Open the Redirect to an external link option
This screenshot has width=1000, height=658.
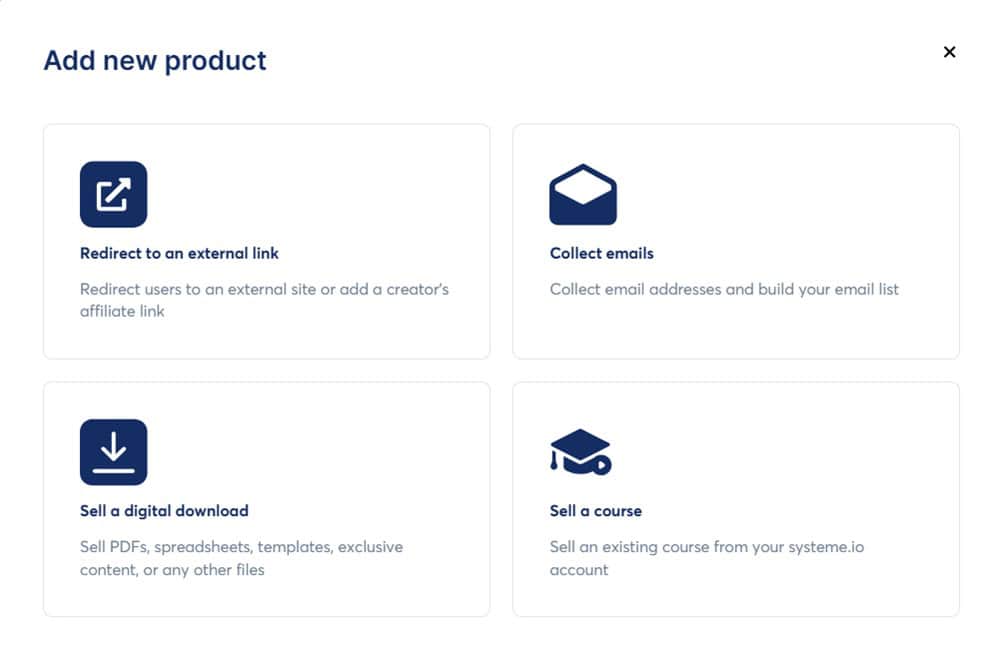coord(265,240)
